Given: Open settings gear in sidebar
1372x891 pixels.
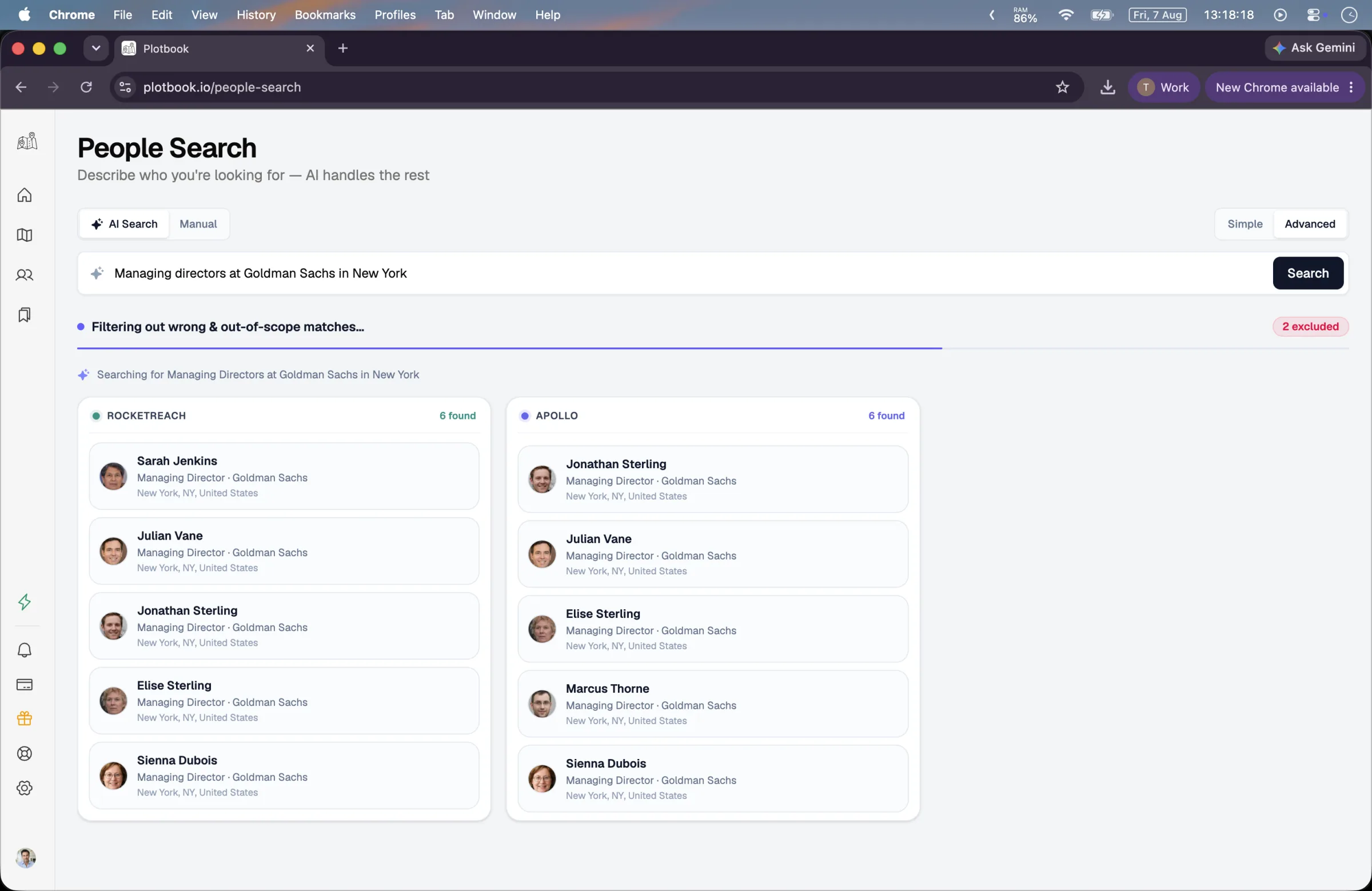Looking at the screenshot, I should [24, 789].
